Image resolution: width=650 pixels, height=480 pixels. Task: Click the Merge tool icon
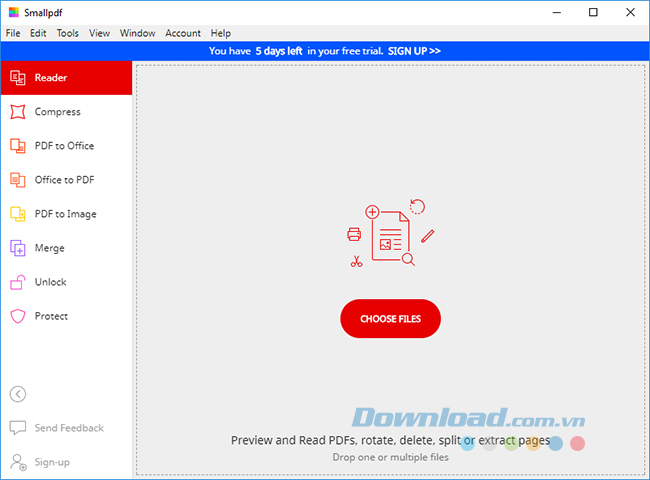17,248
